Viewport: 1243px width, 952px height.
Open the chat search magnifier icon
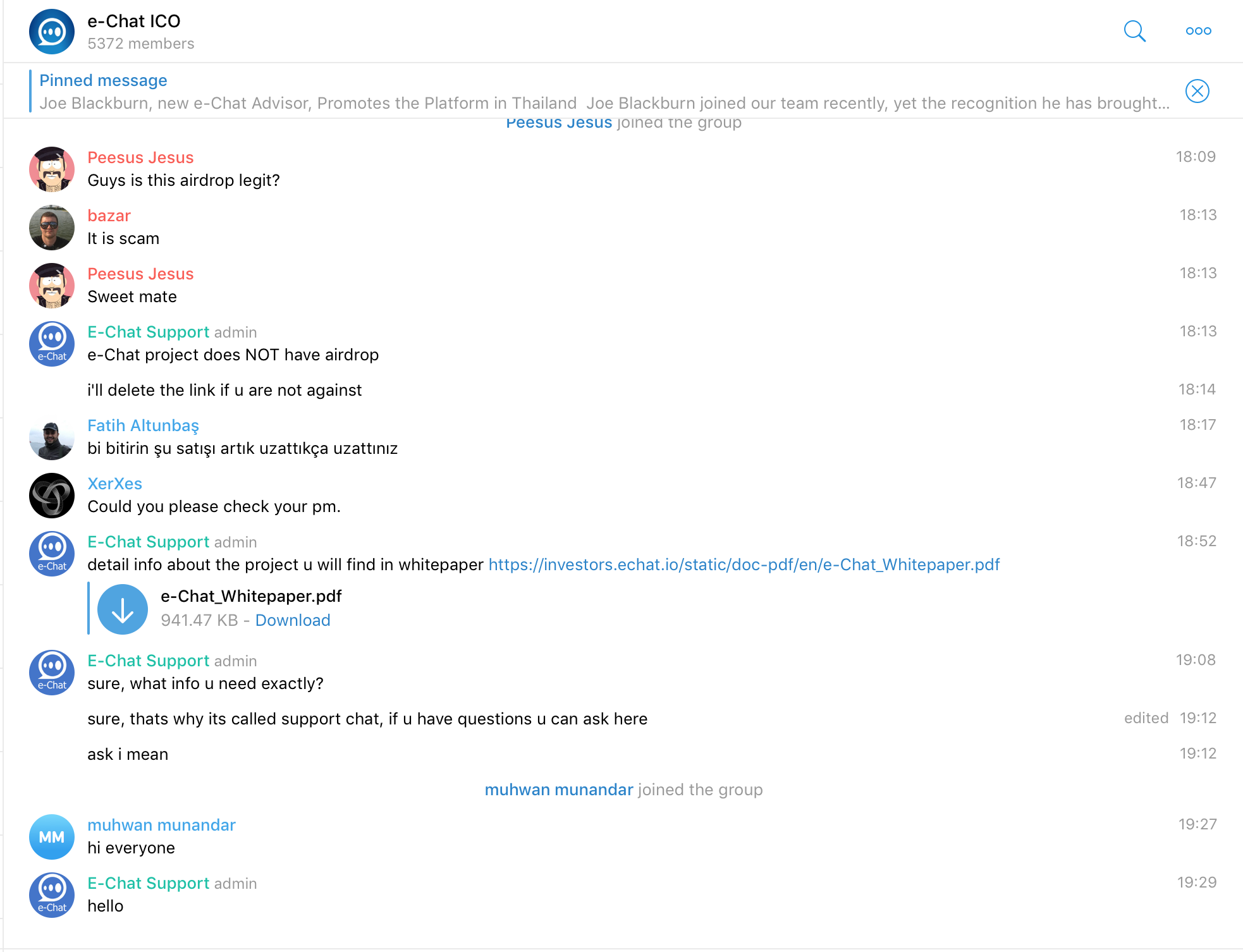click(x=1135, y=31)
